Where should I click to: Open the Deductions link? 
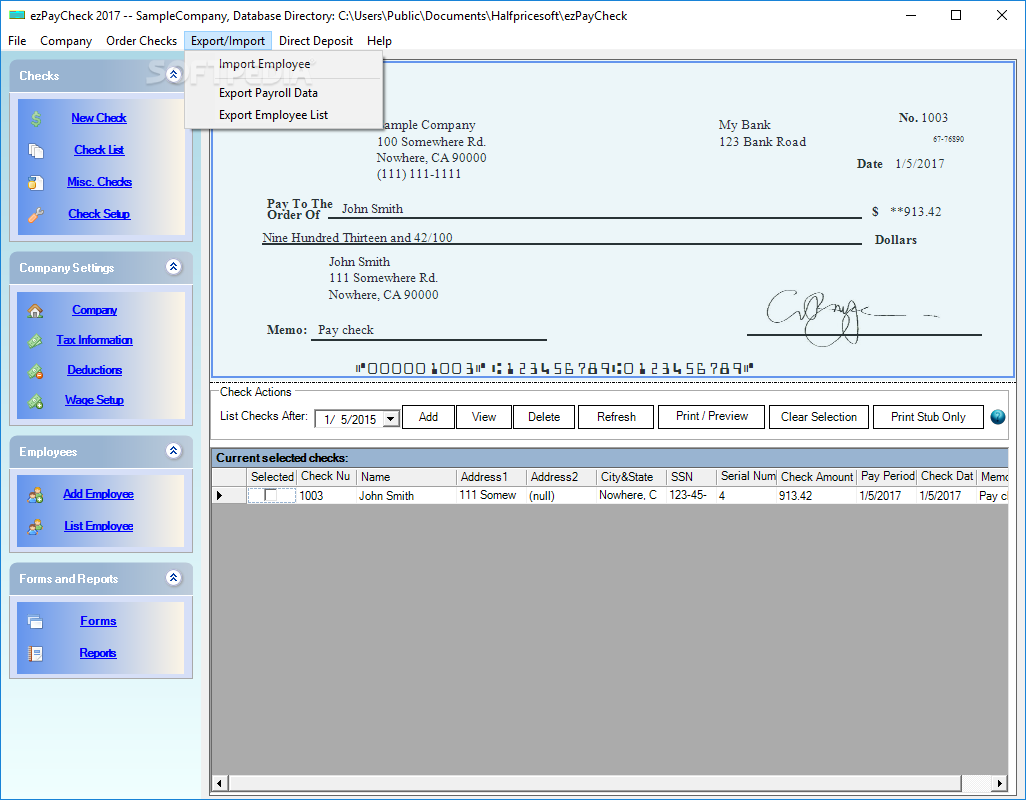point(95,371)
